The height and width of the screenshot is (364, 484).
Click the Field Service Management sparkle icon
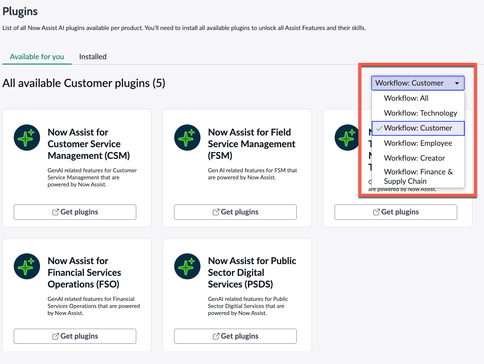(187, 138)
